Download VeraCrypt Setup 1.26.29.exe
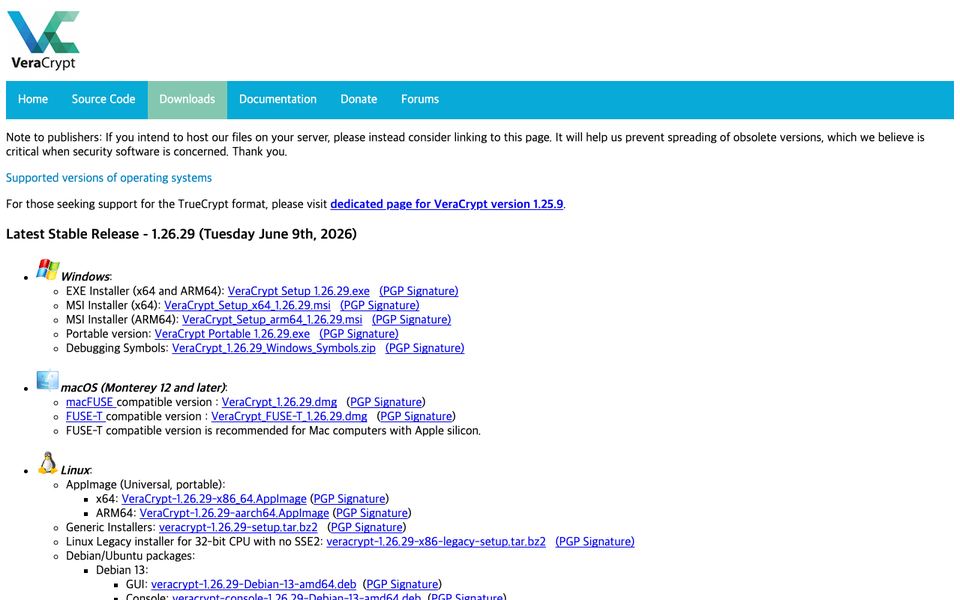 click(299, 291)
